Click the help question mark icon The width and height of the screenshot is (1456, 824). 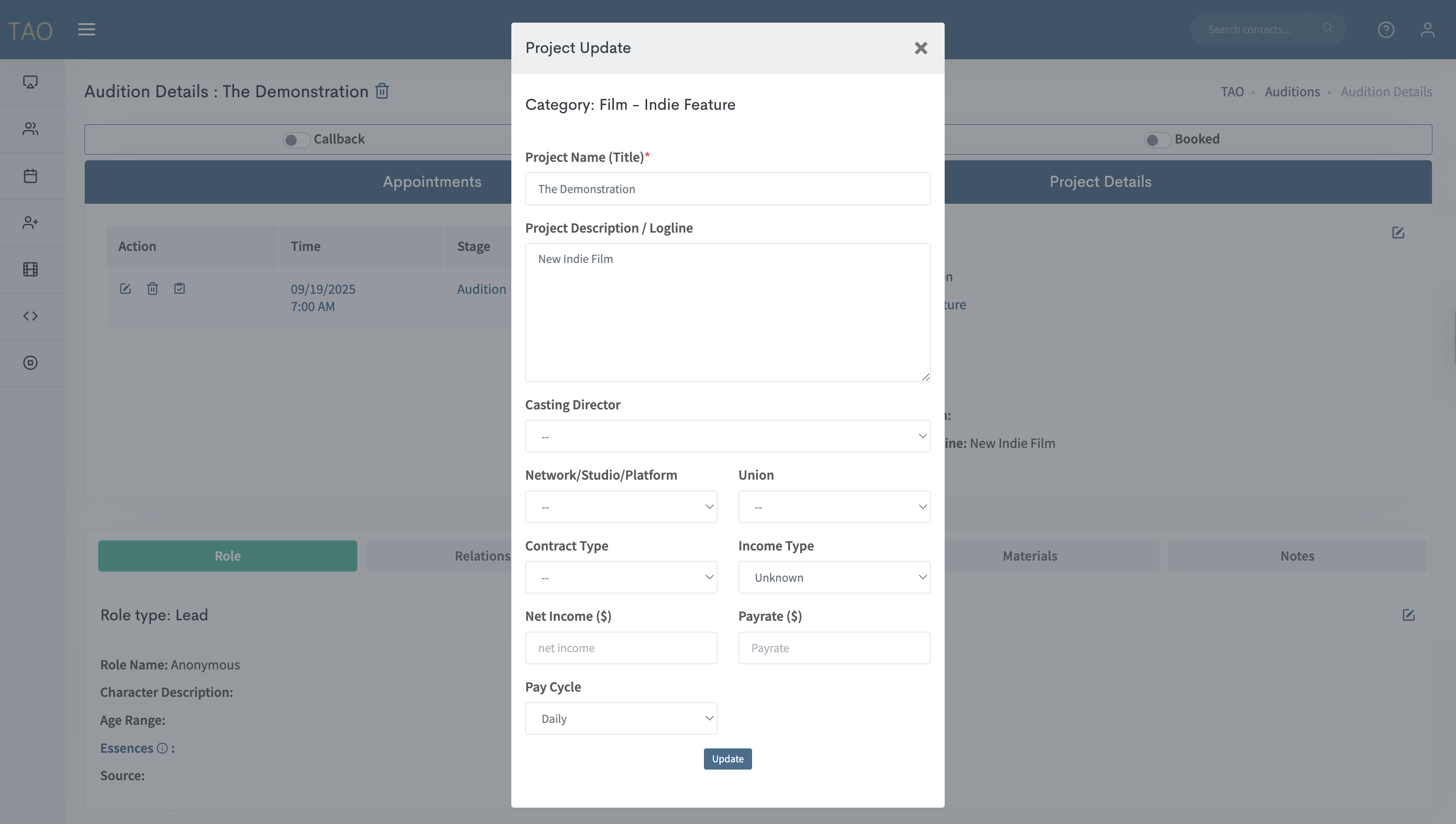(x=1386, y=29)
